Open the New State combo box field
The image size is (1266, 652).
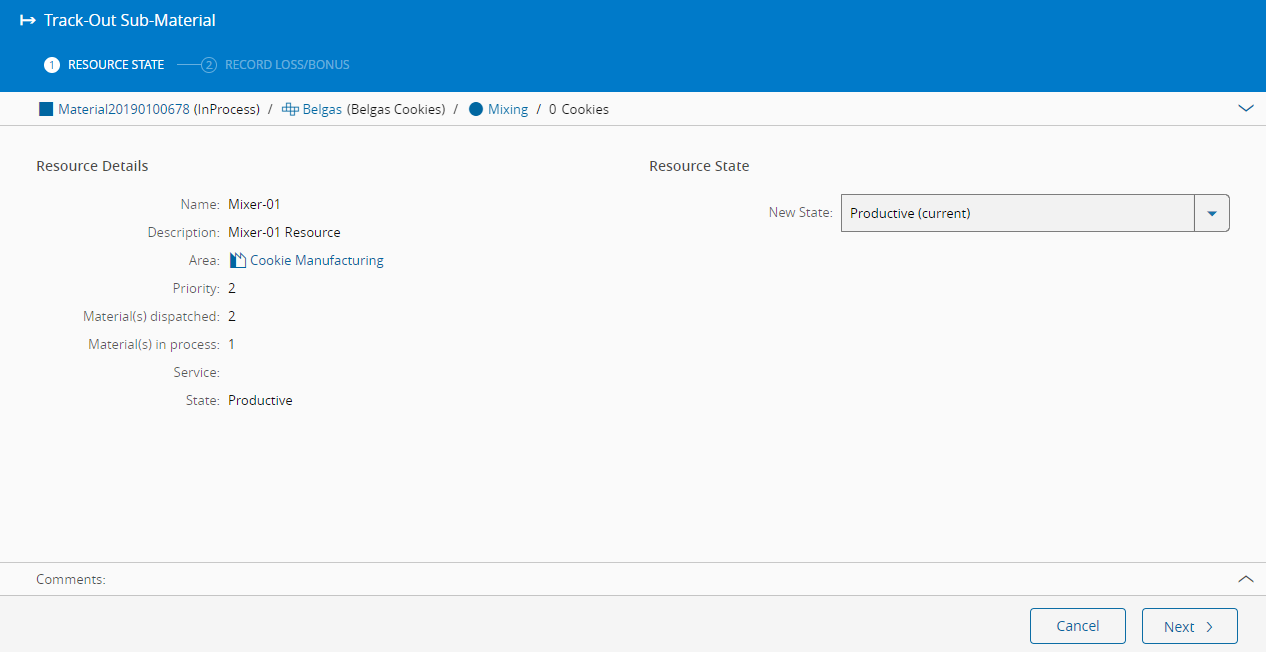1017,213
